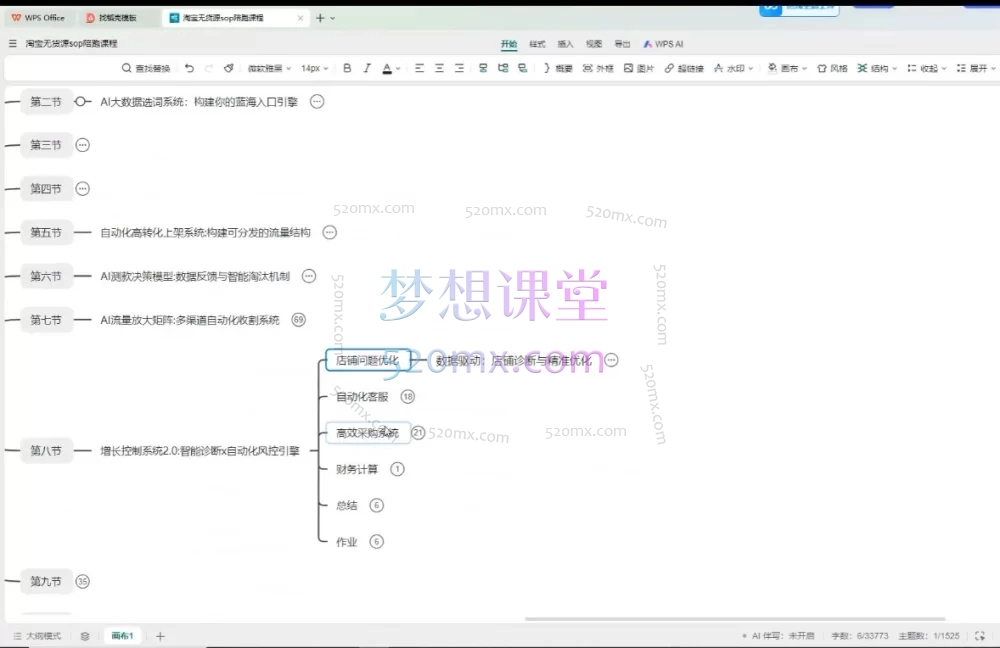Toggle italic formatting

click(x=367, y=68)
